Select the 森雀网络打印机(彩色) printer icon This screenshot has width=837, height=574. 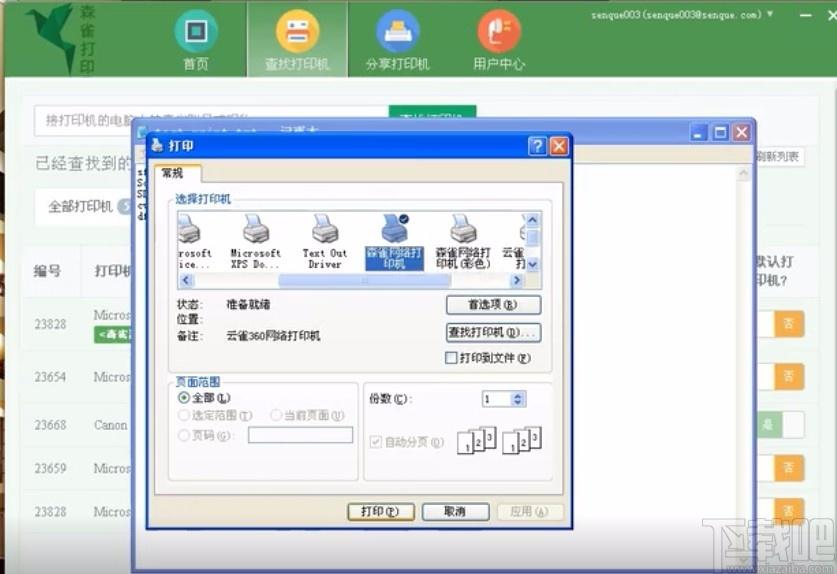463,241
